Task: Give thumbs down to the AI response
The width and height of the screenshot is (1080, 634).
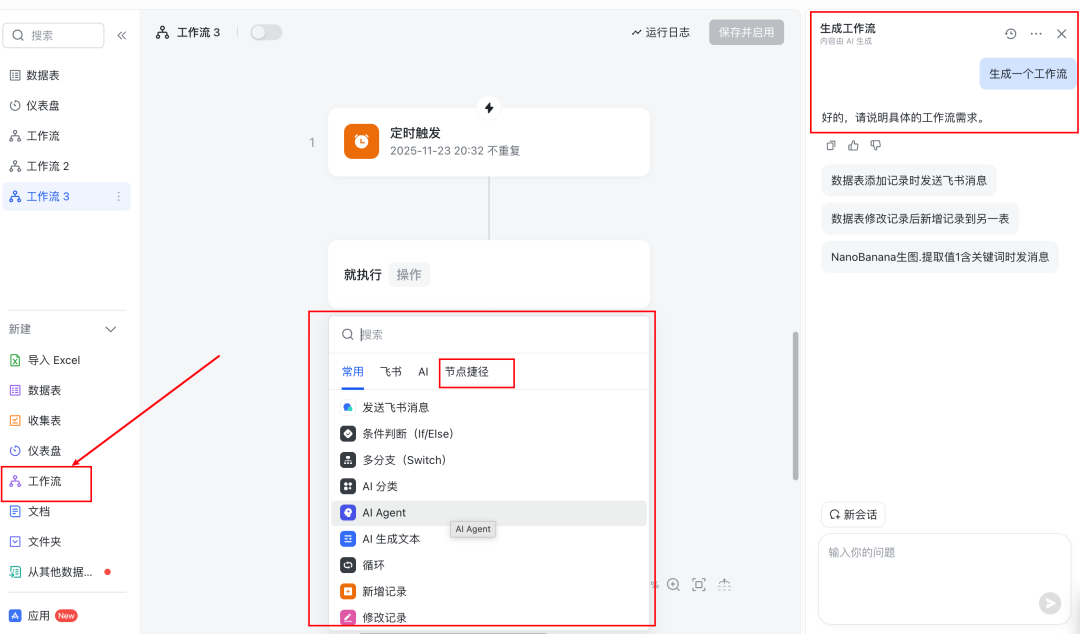Action: tap(875, 145)
